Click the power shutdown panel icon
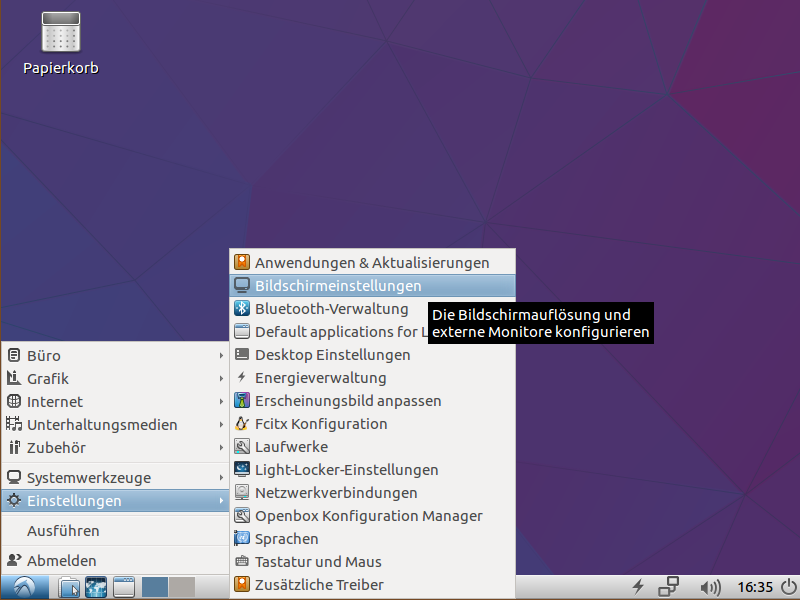 789,587
